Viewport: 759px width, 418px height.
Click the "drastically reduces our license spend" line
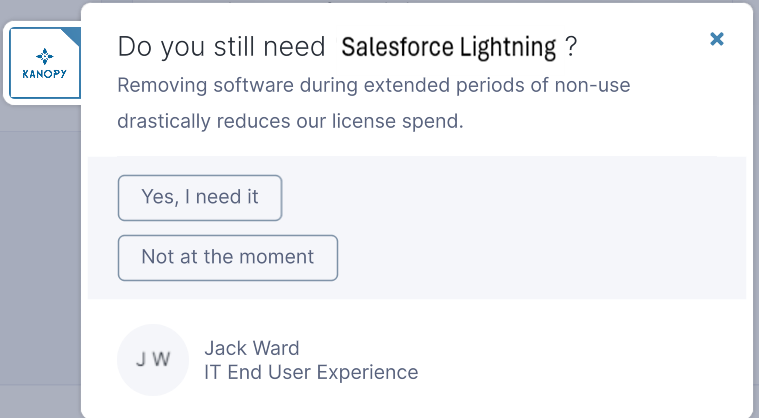tap(290, 122)
